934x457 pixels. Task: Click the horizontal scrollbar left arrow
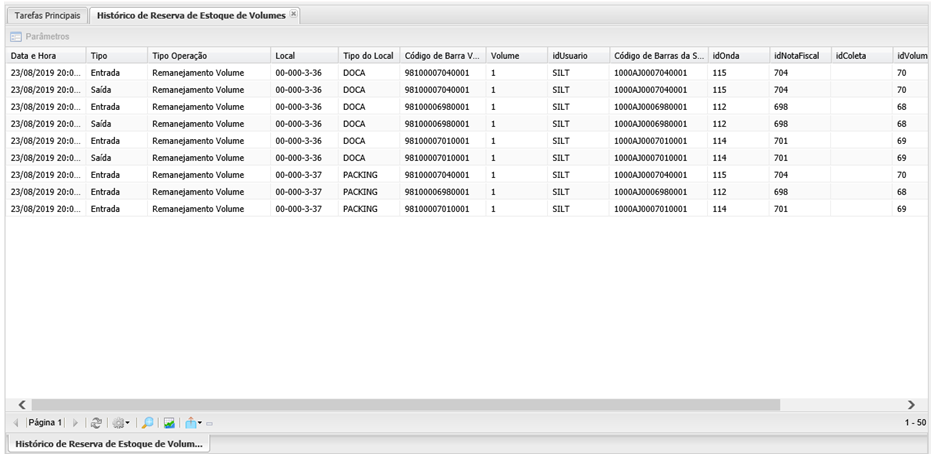click(21, 405)
